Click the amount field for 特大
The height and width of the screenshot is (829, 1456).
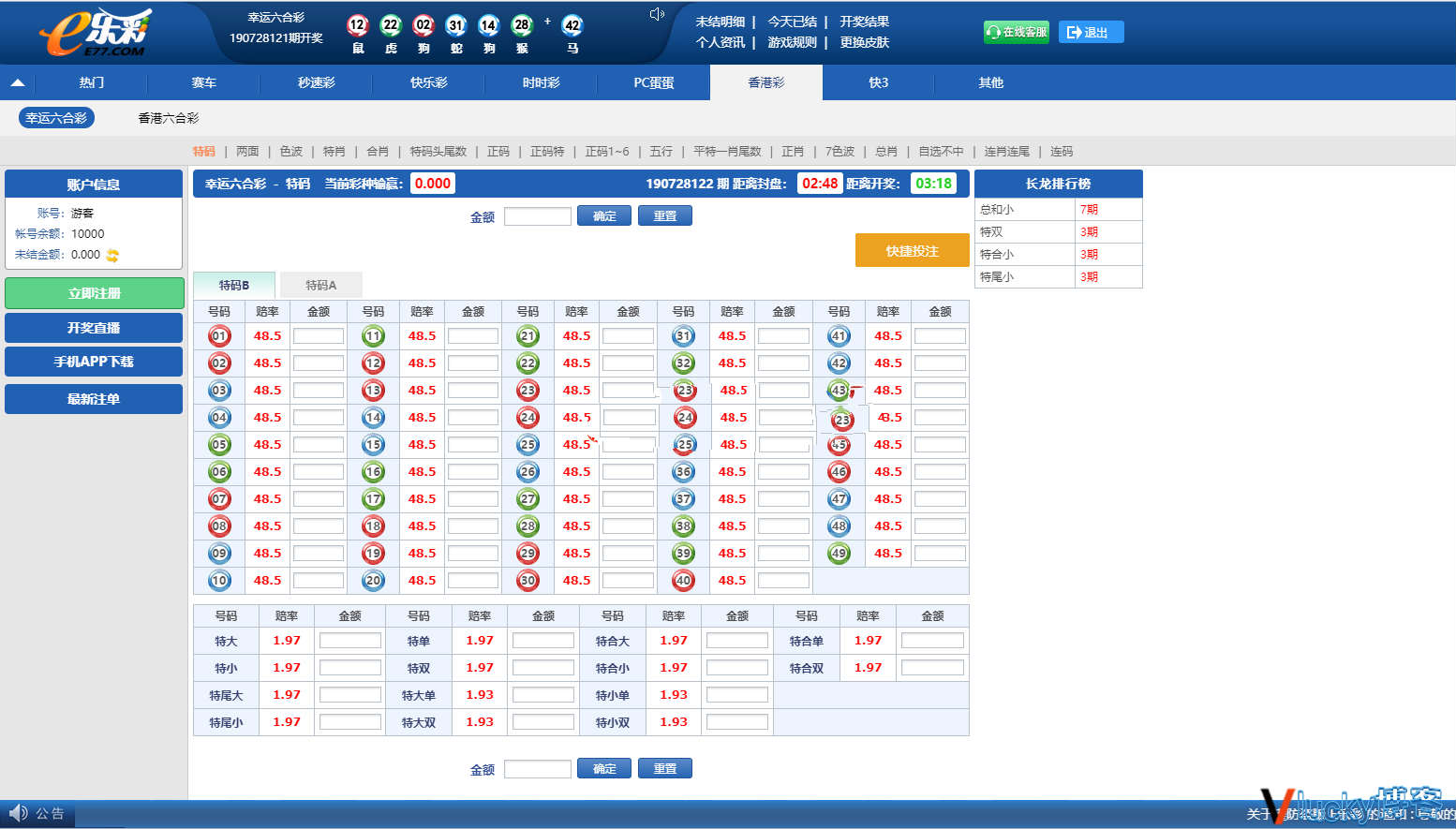(350, 641)
